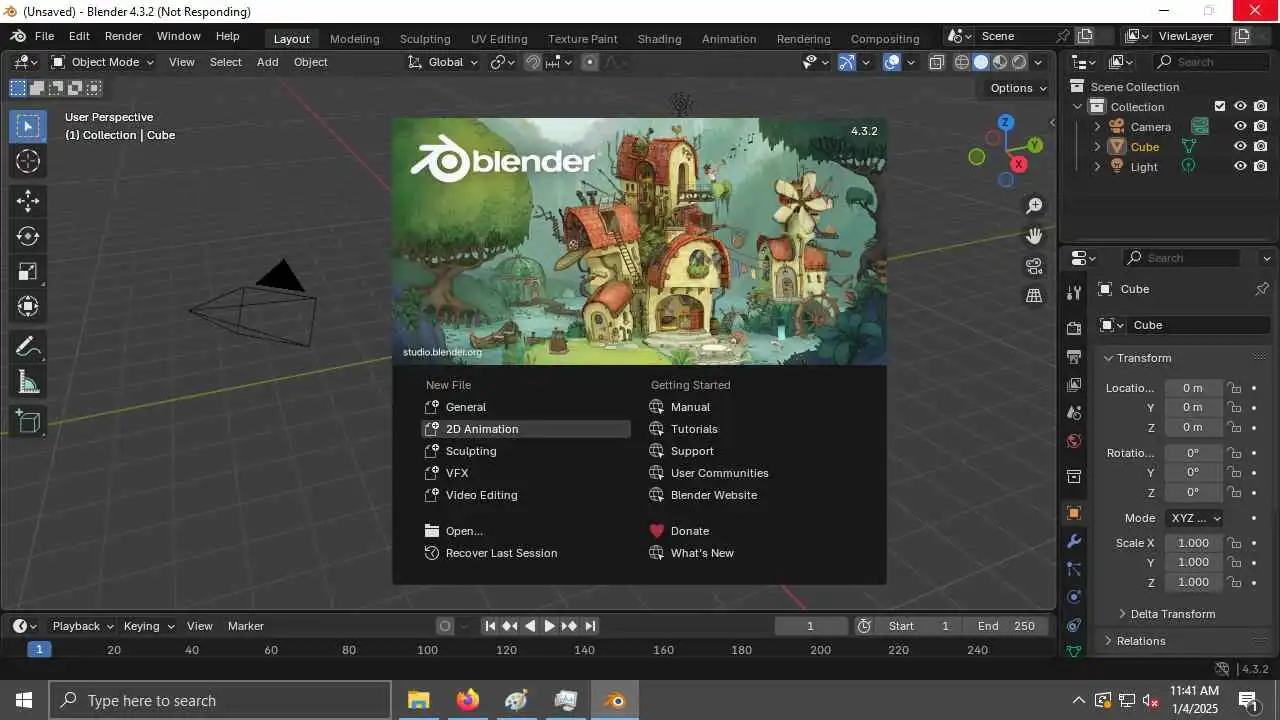Click the pan view hand icon
The width and height of the screenshot is (1280, 720).
1034,236
